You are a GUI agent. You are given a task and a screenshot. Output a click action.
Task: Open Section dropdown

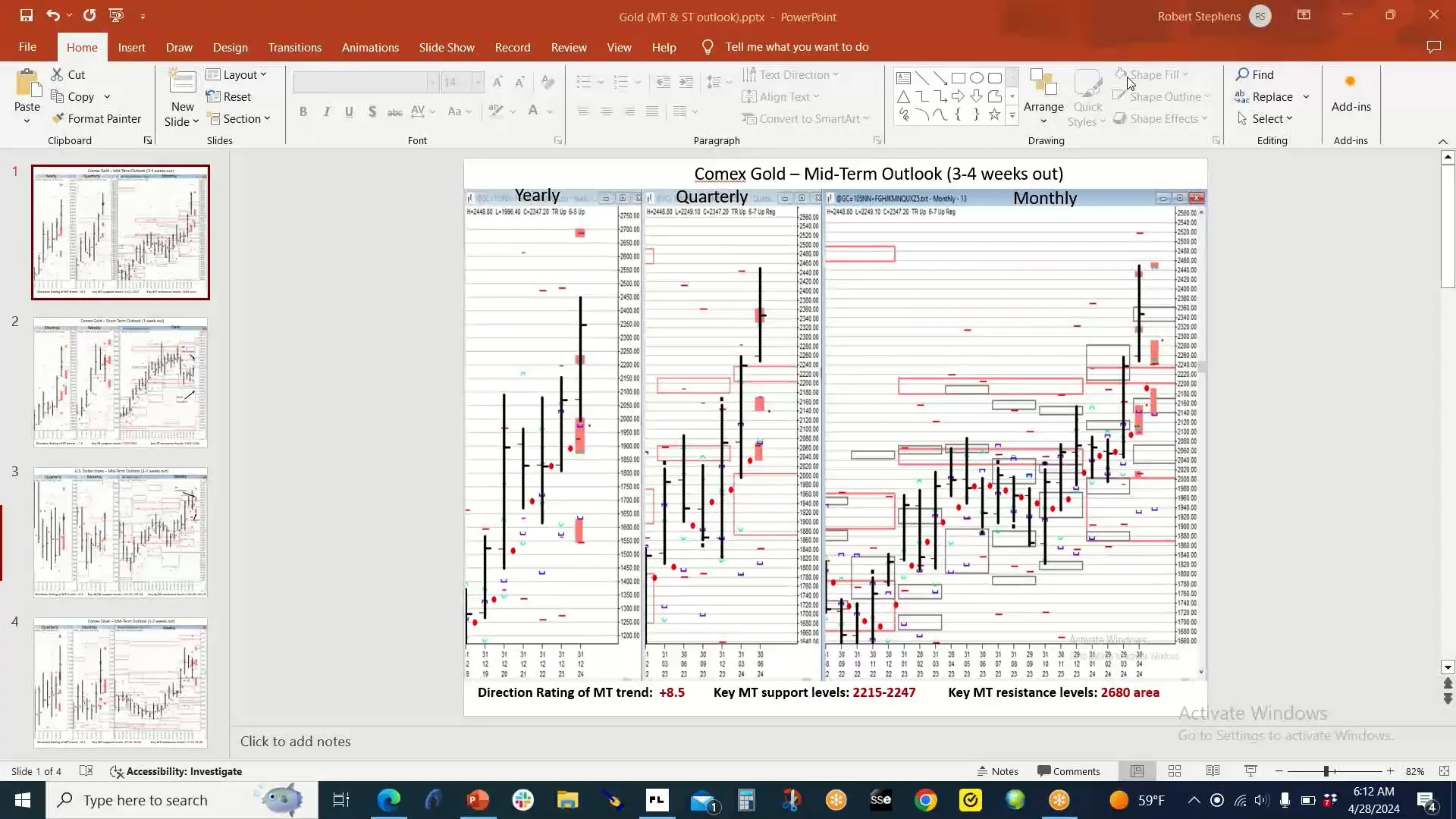click(x=238, y=118)
